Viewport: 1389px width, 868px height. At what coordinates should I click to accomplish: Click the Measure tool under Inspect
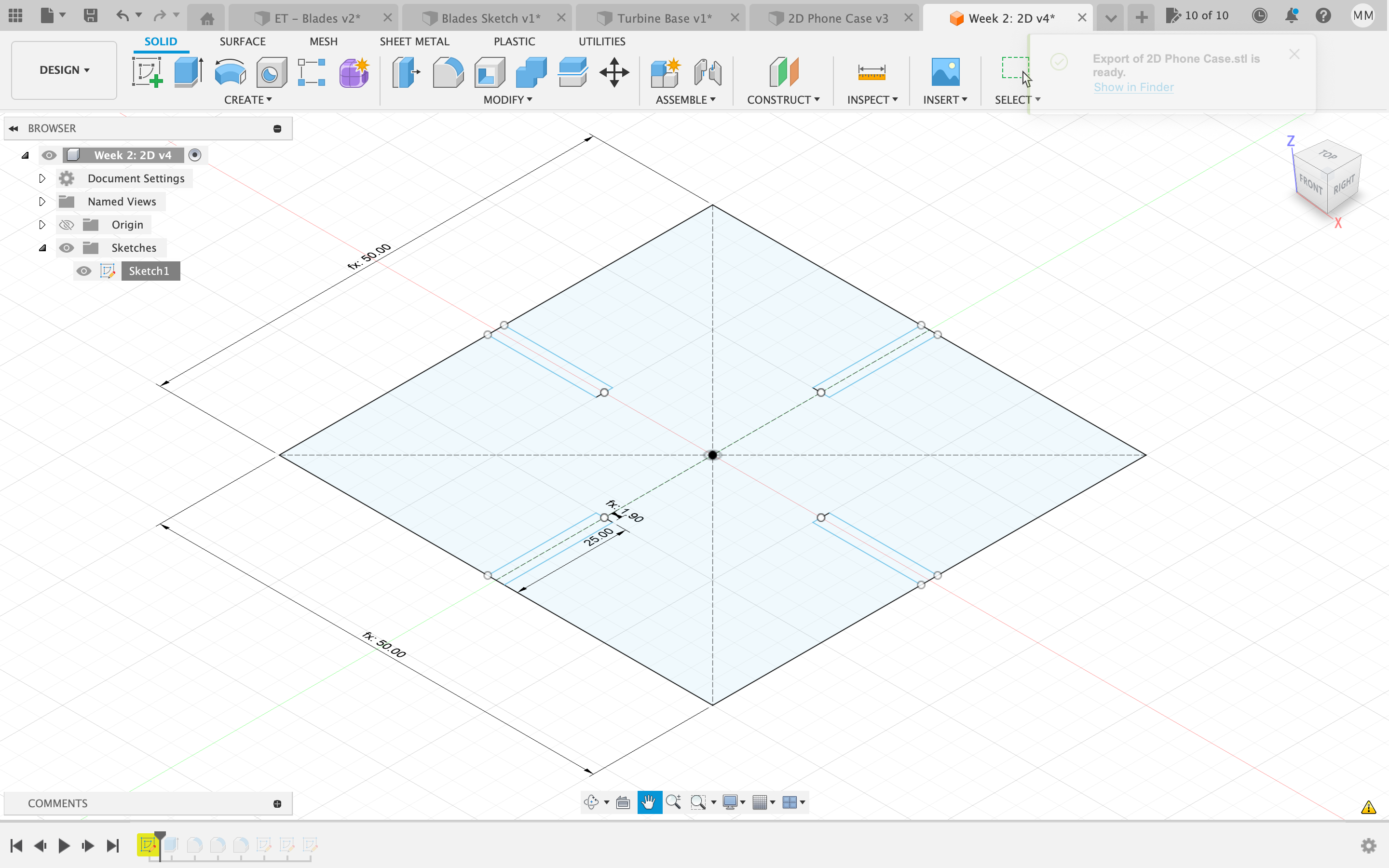pos(871,72)
